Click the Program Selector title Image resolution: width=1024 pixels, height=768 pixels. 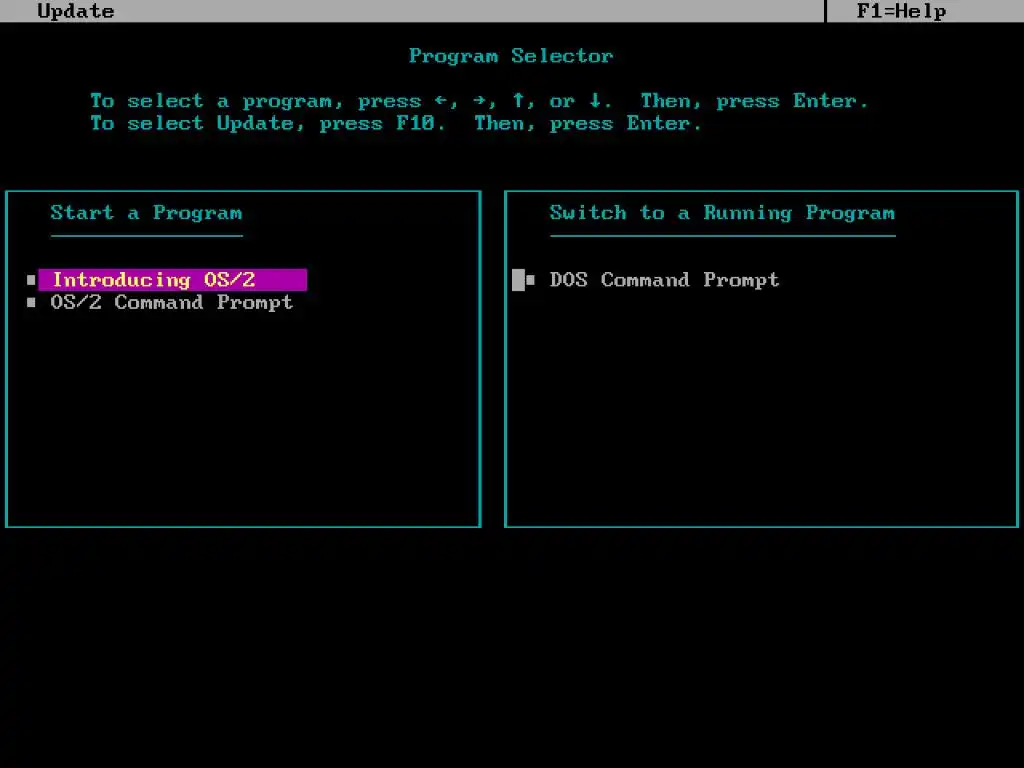tap(511, 56)
